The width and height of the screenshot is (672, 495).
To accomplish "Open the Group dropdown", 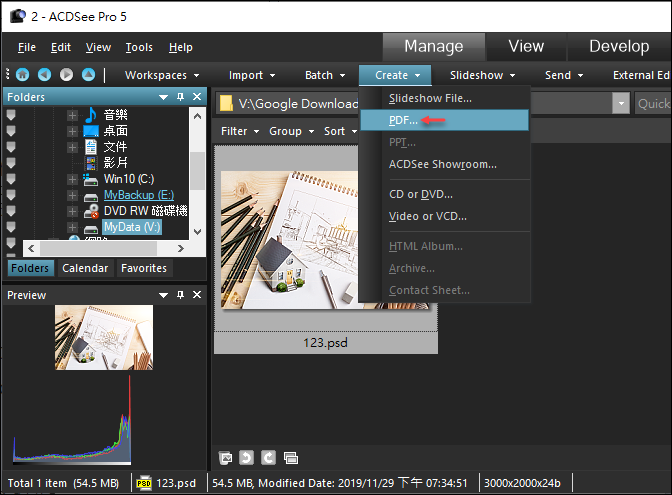I will 291,131.
